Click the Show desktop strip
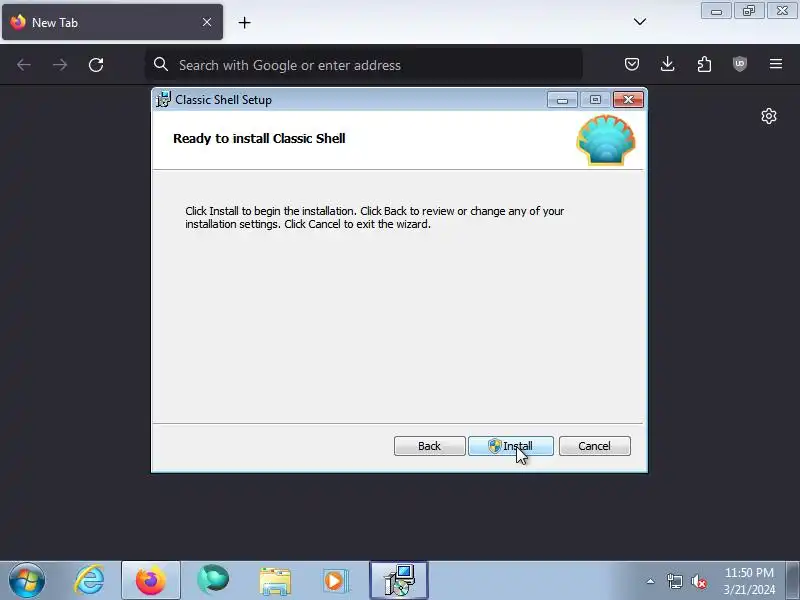Viewport: 800px width, 600px height. coord(792,581)
